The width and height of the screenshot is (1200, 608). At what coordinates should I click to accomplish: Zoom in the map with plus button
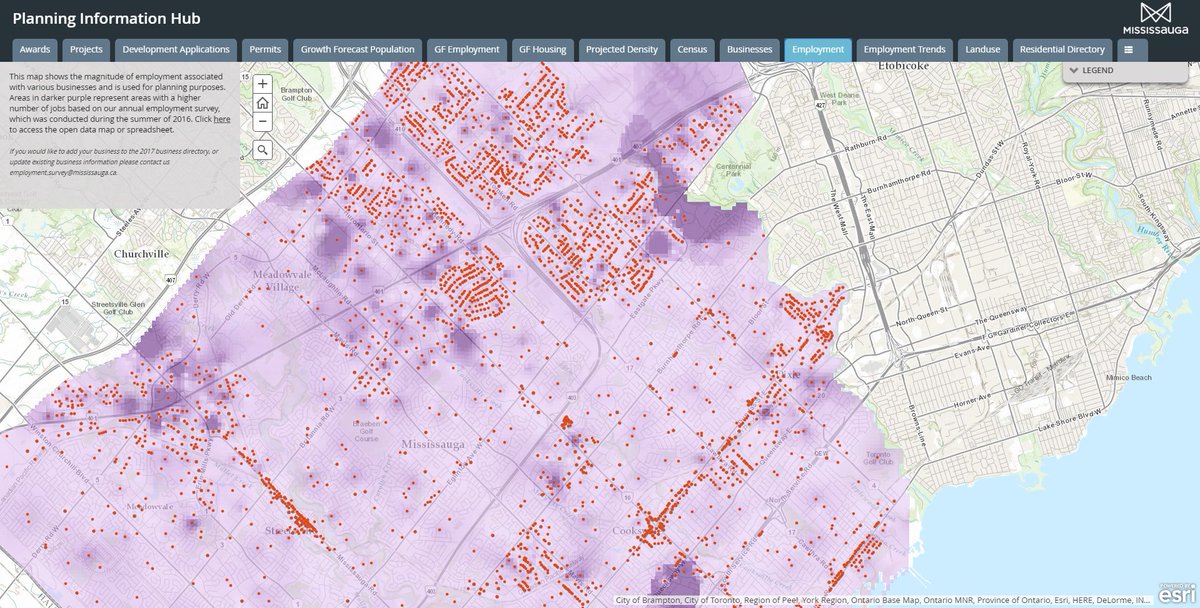(262, 84)
